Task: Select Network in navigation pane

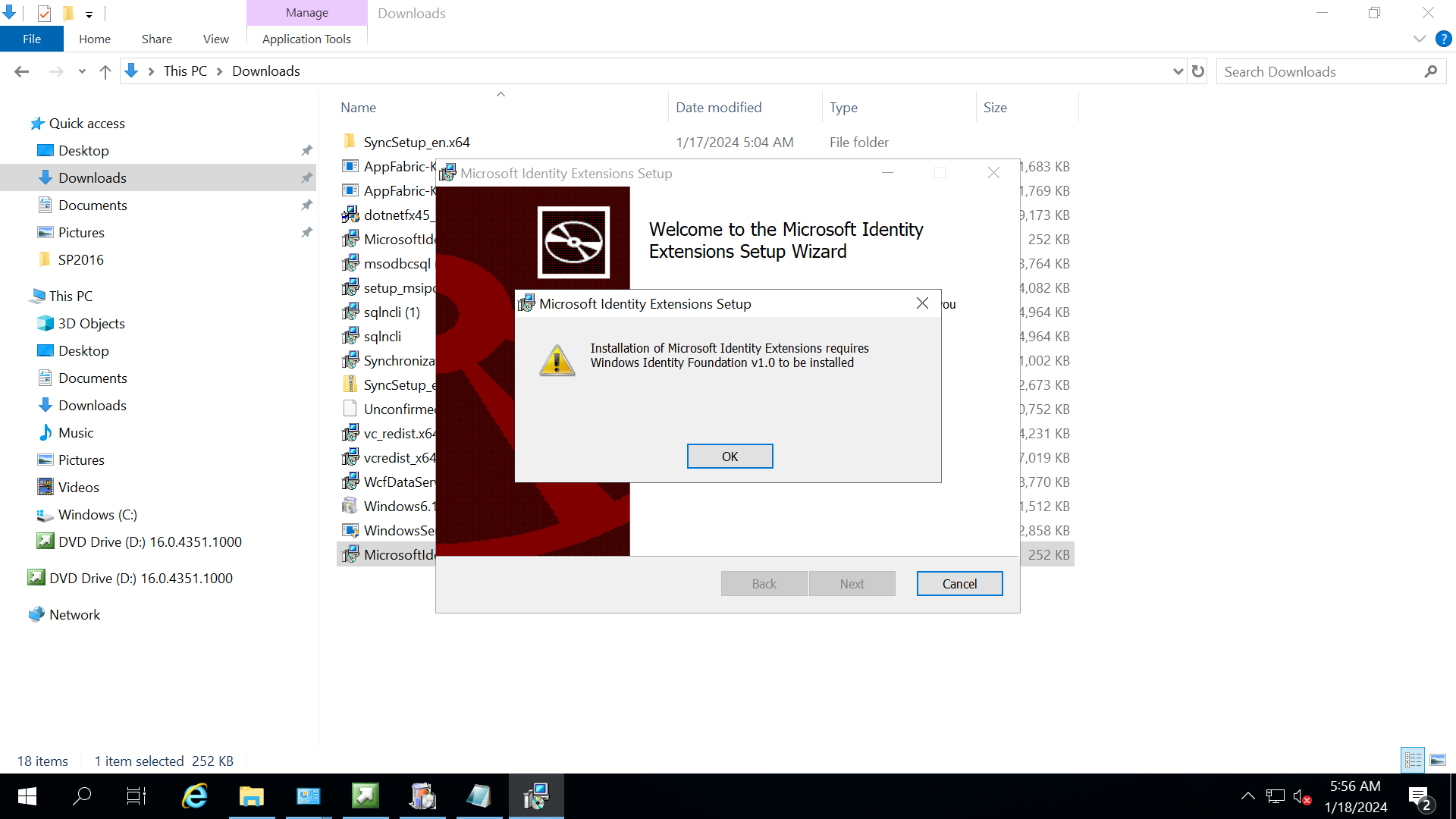Action: point(74,615)
